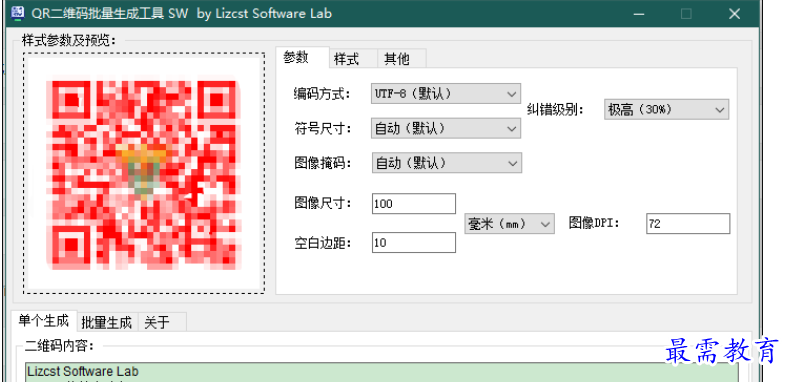The height and width of the screenshot is (382, 787).
Task: Open the 毫米 (mm) unit dropdown
Action: (x=509, y=223)
